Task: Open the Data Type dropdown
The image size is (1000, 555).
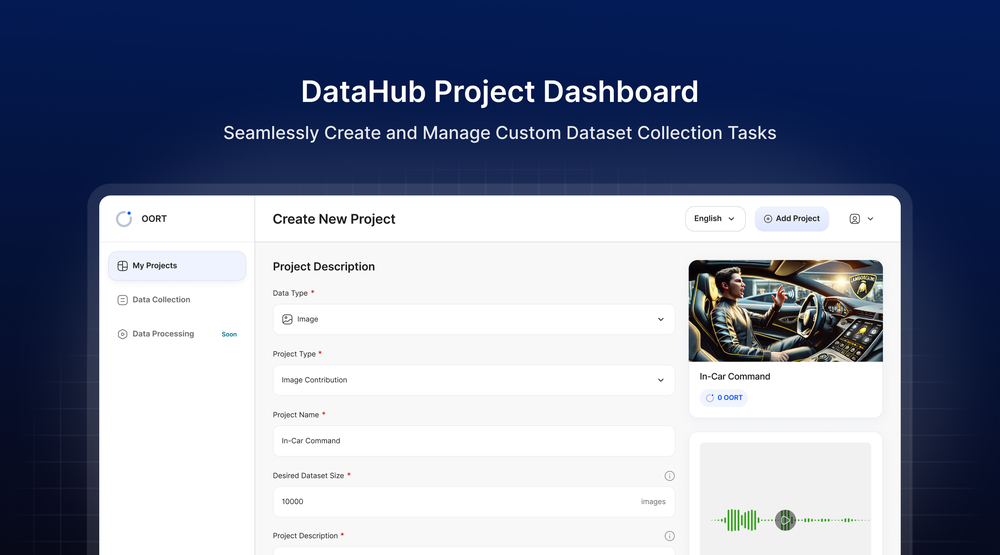Action: tap(473, 319)
